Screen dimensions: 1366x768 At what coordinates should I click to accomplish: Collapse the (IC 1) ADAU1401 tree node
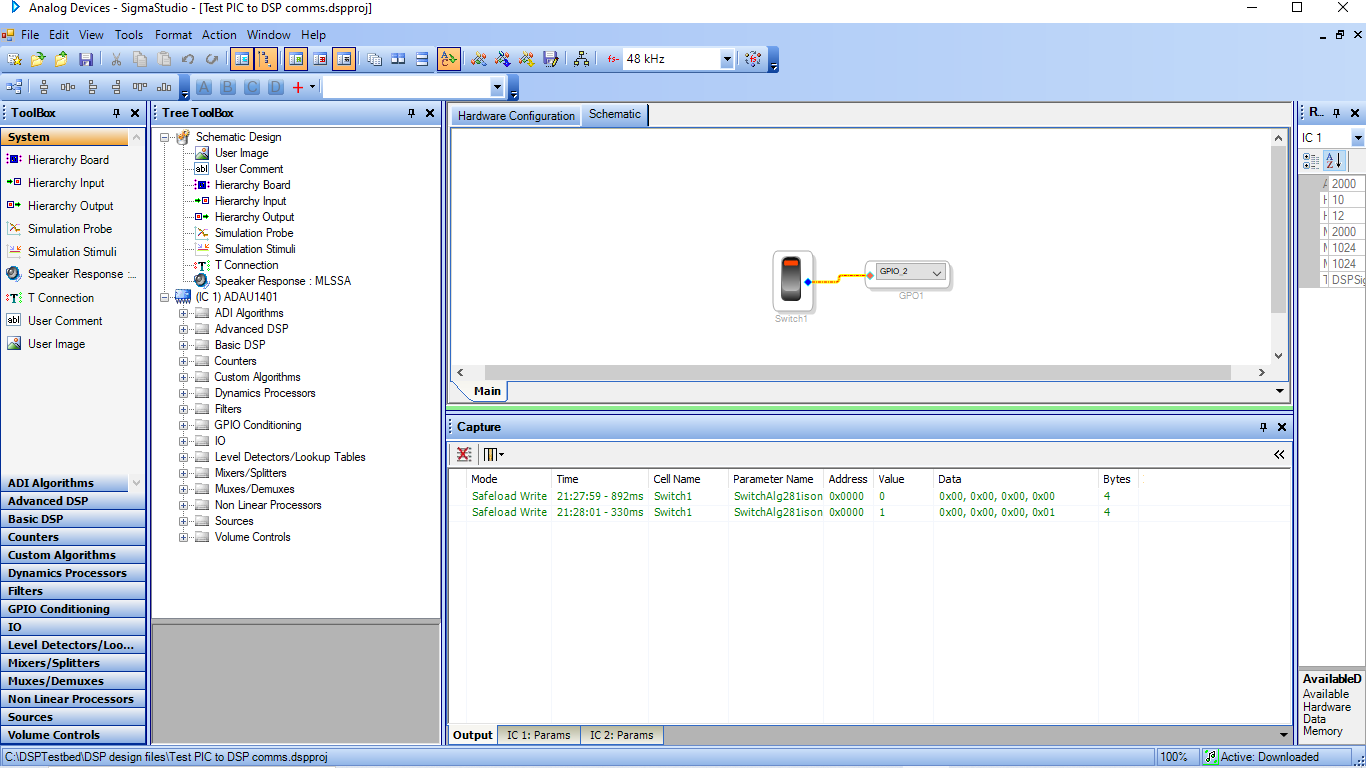pyautogui.click(x=165, y=297)
